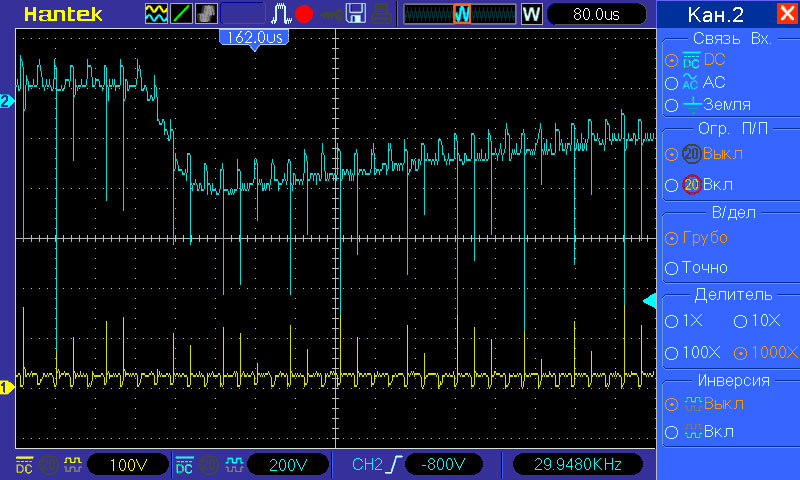
Task: Set probe divider to 10X
Action: coord(757,321)
